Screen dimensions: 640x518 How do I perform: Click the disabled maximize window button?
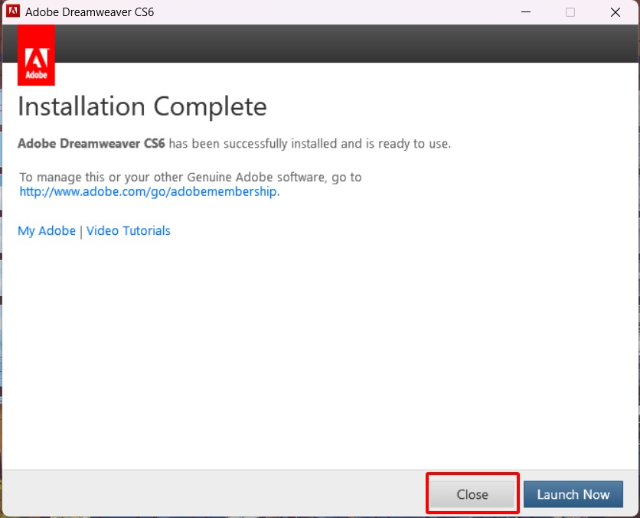click(570, 12)
